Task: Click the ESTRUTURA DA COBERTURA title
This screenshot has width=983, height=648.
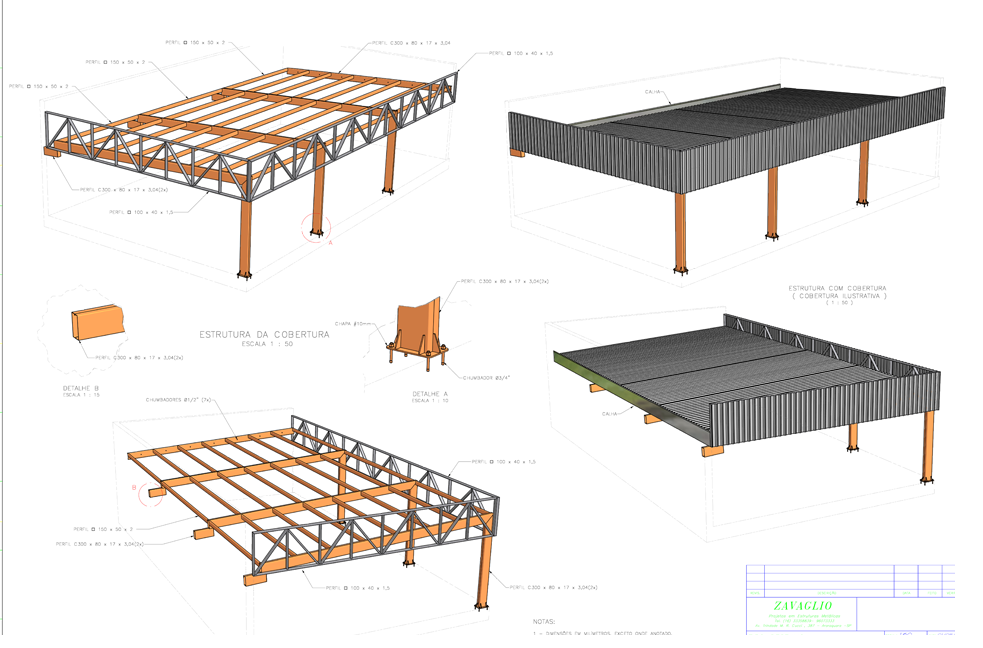Action: click(264, 334)
